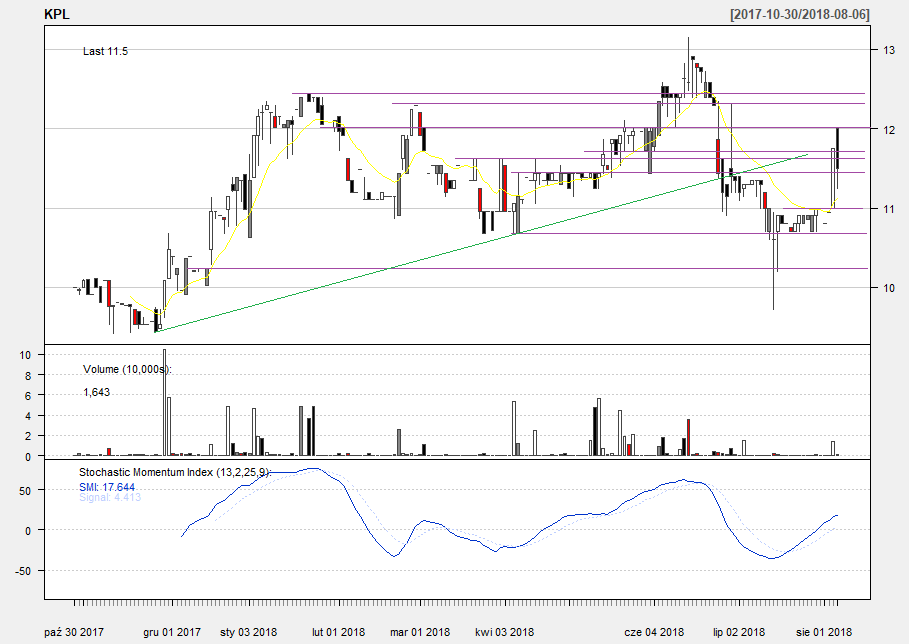This screenshot has width=909, height=644.
Task: Click the volume axis label 10
Action: pos(25,355)
